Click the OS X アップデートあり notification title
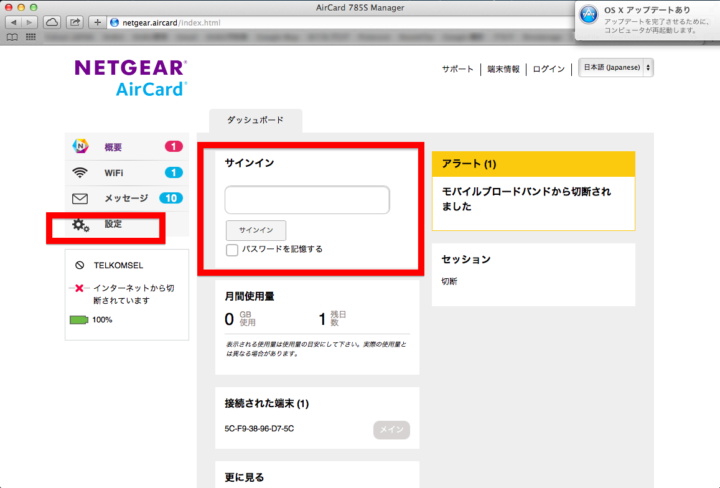This screenshot has height=488, width=720. [647, 10]
